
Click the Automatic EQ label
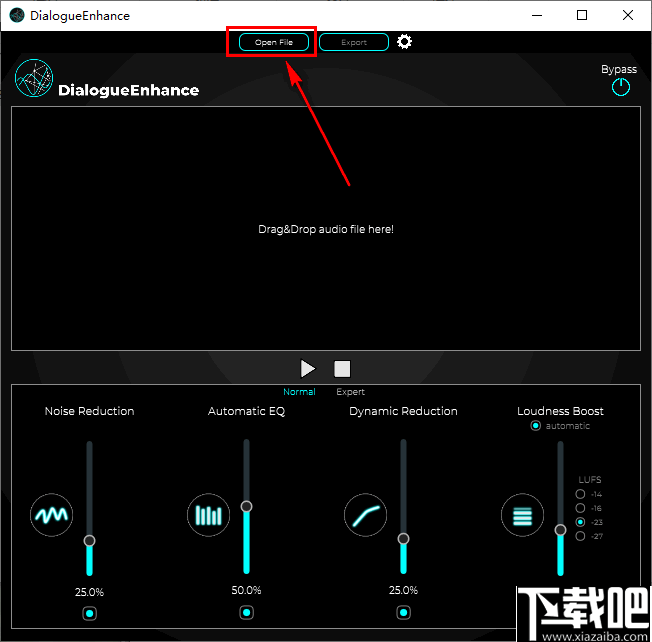coord(247,411)
